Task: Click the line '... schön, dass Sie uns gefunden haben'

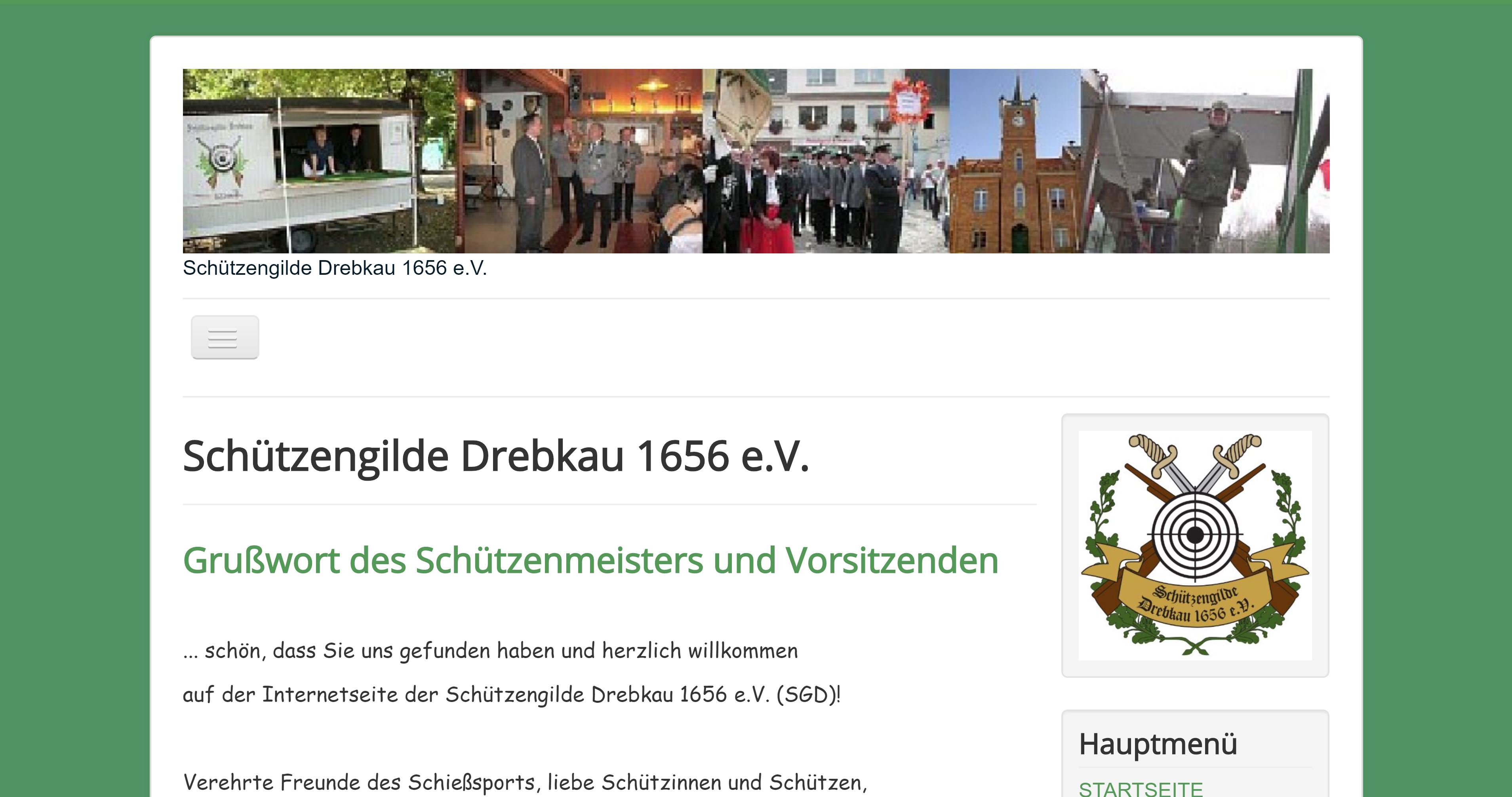Action: click(490, 651)
